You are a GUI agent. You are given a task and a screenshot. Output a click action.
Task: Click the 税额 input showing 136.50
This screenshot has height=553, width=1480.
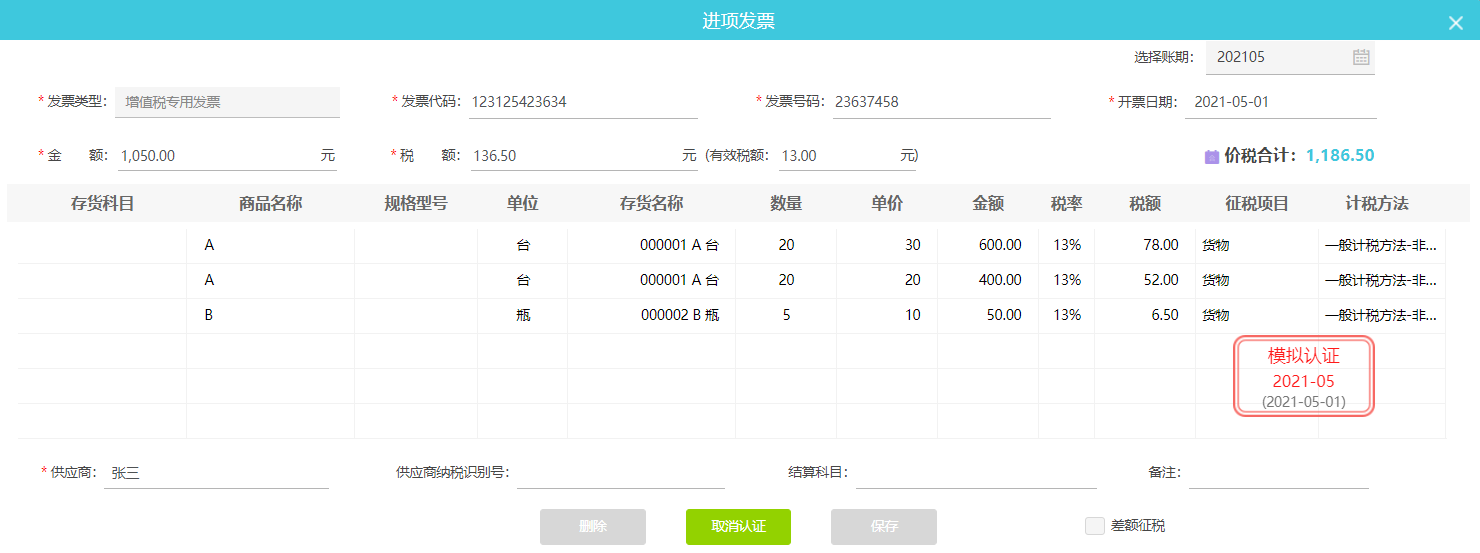point(570,156)
